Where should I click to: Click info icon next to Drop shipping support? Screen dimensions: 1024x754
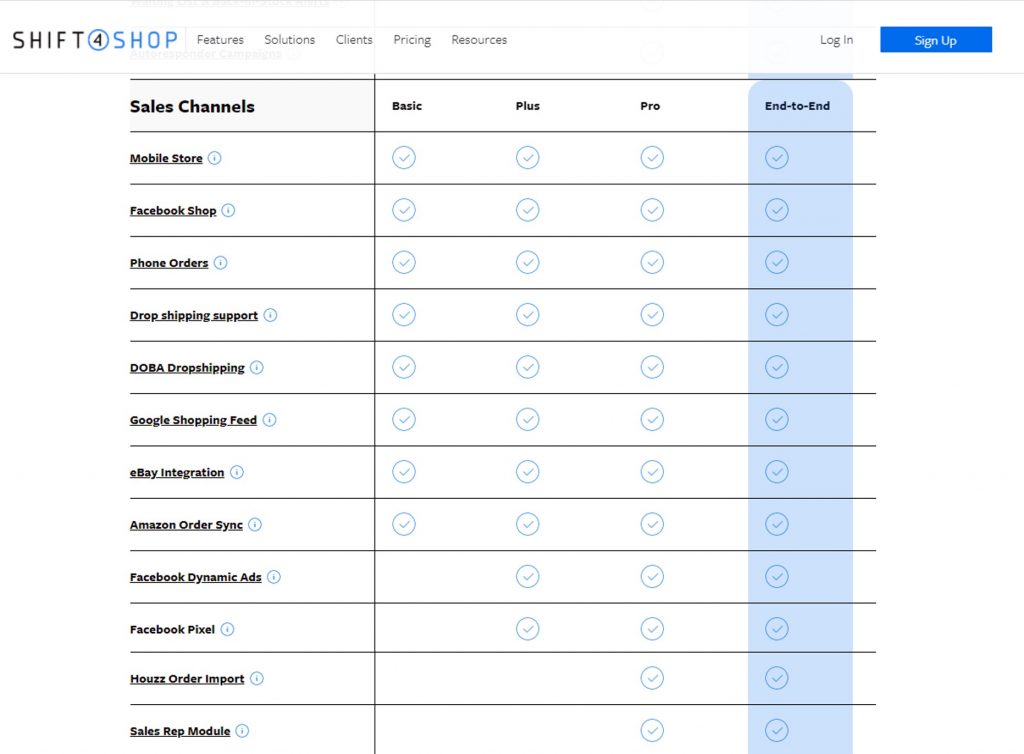pos(270,315)
